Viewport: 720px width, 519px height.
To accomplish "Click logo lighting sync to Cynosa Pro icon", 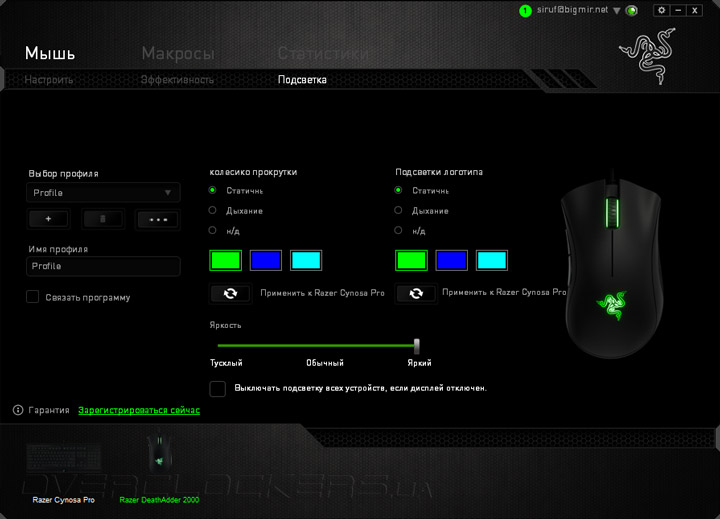I will (416, 293).
